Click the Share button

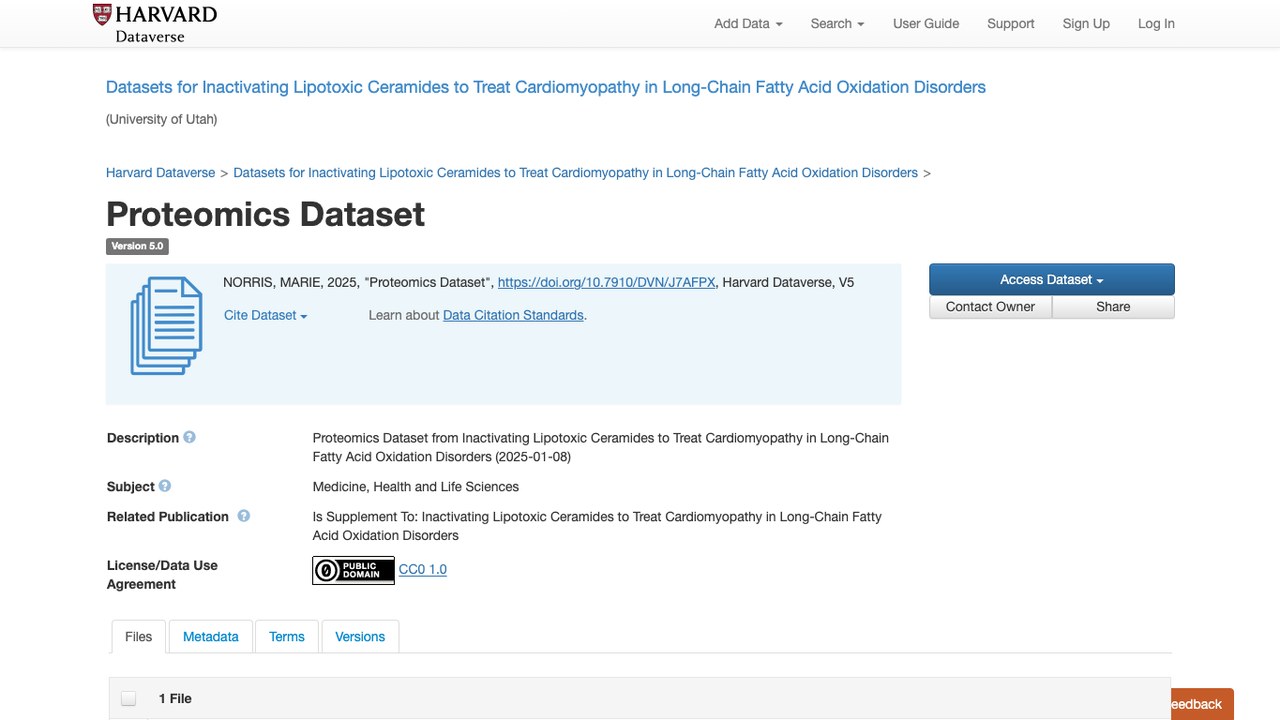[x=1113, y=307]
